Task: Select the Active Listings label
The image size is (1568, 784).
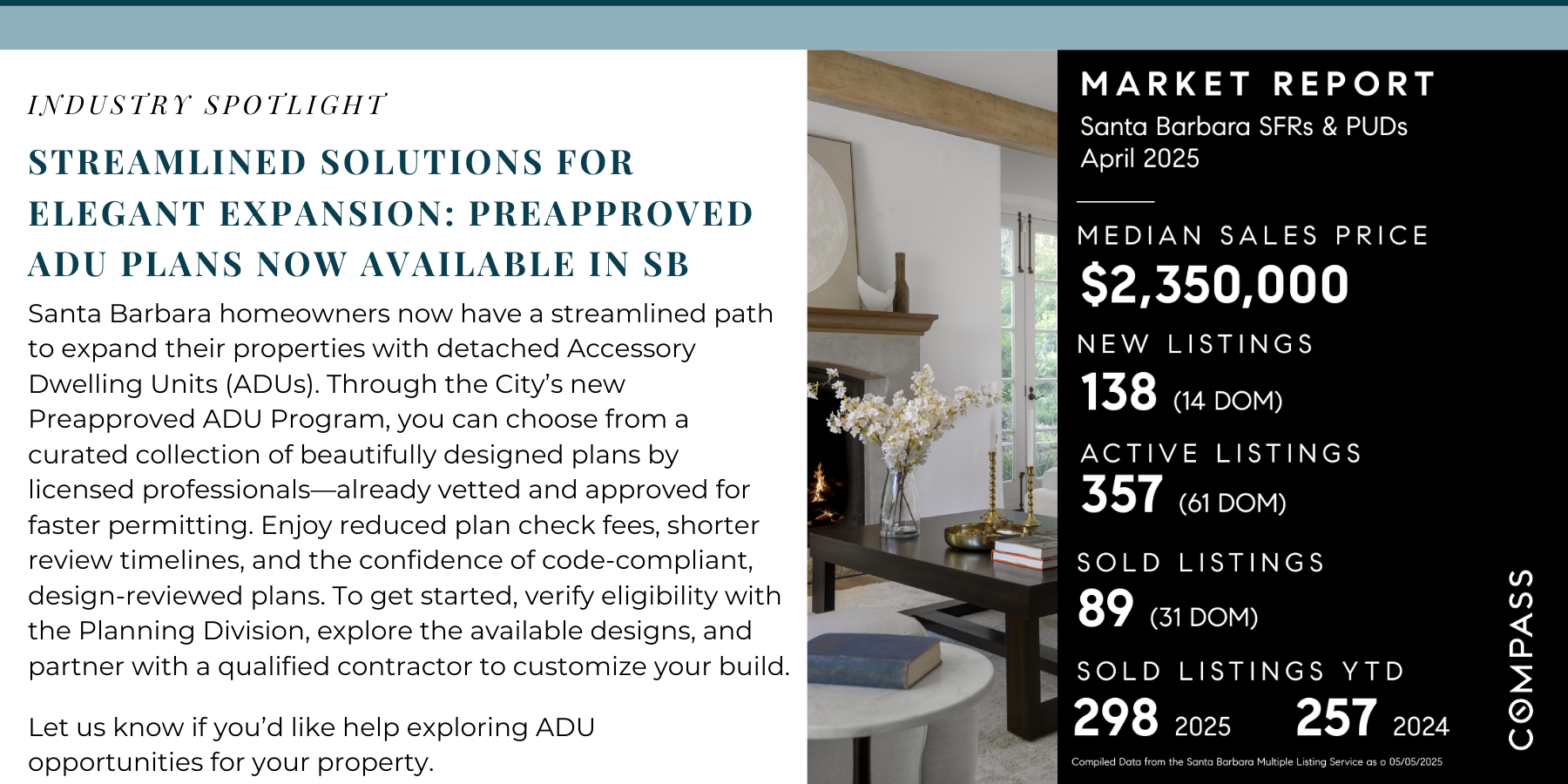Action: pos(1220,454)
